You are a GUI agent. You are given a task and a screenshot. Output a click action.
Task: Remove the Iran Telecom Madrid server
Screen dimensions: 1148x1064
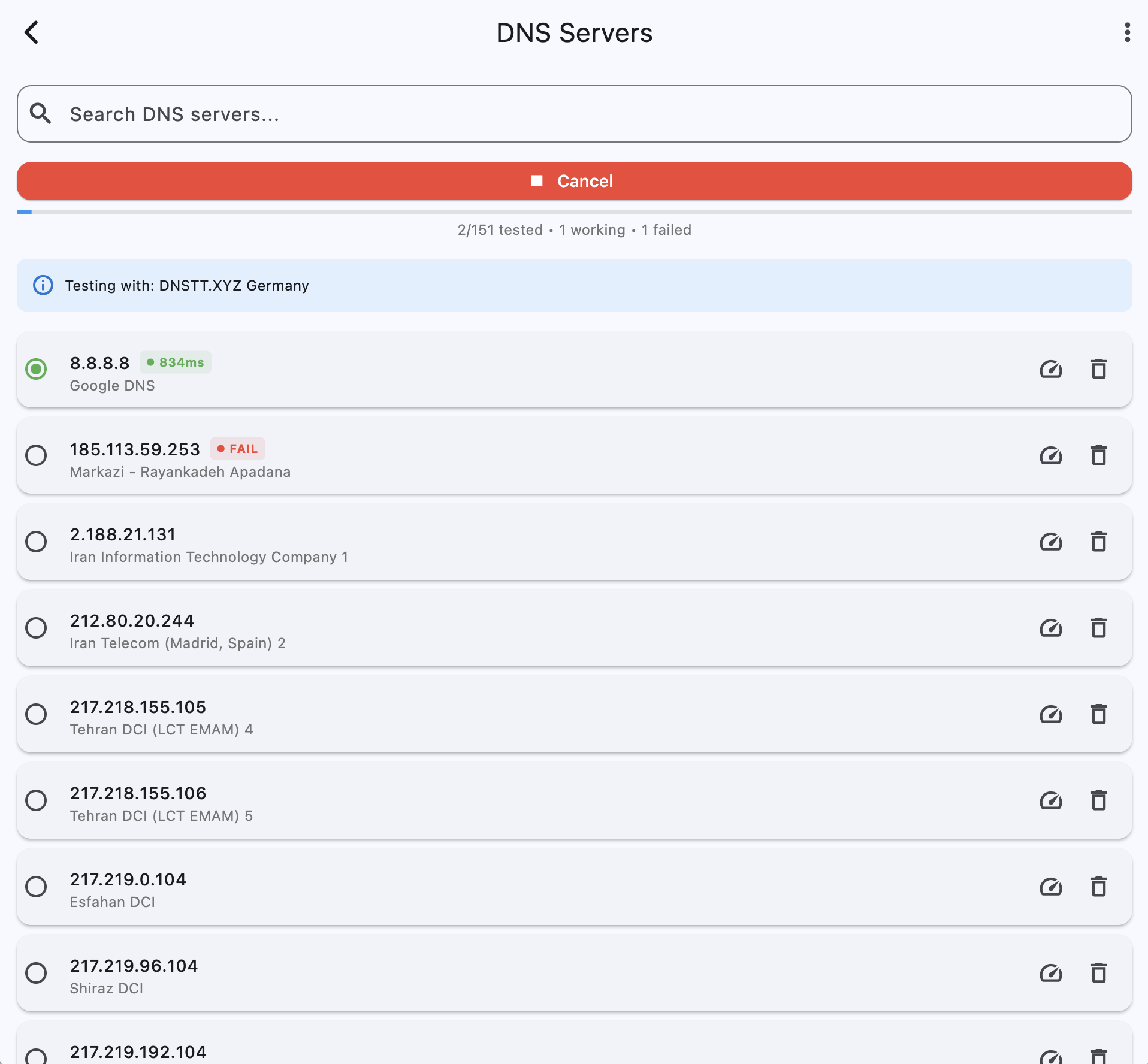tap(1098, 628)
